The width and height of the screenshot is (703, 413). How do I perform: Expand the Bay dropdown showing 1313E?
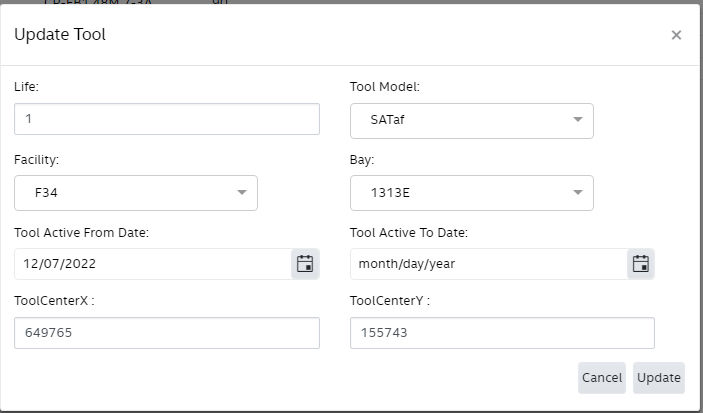click(x=472, y=193)
